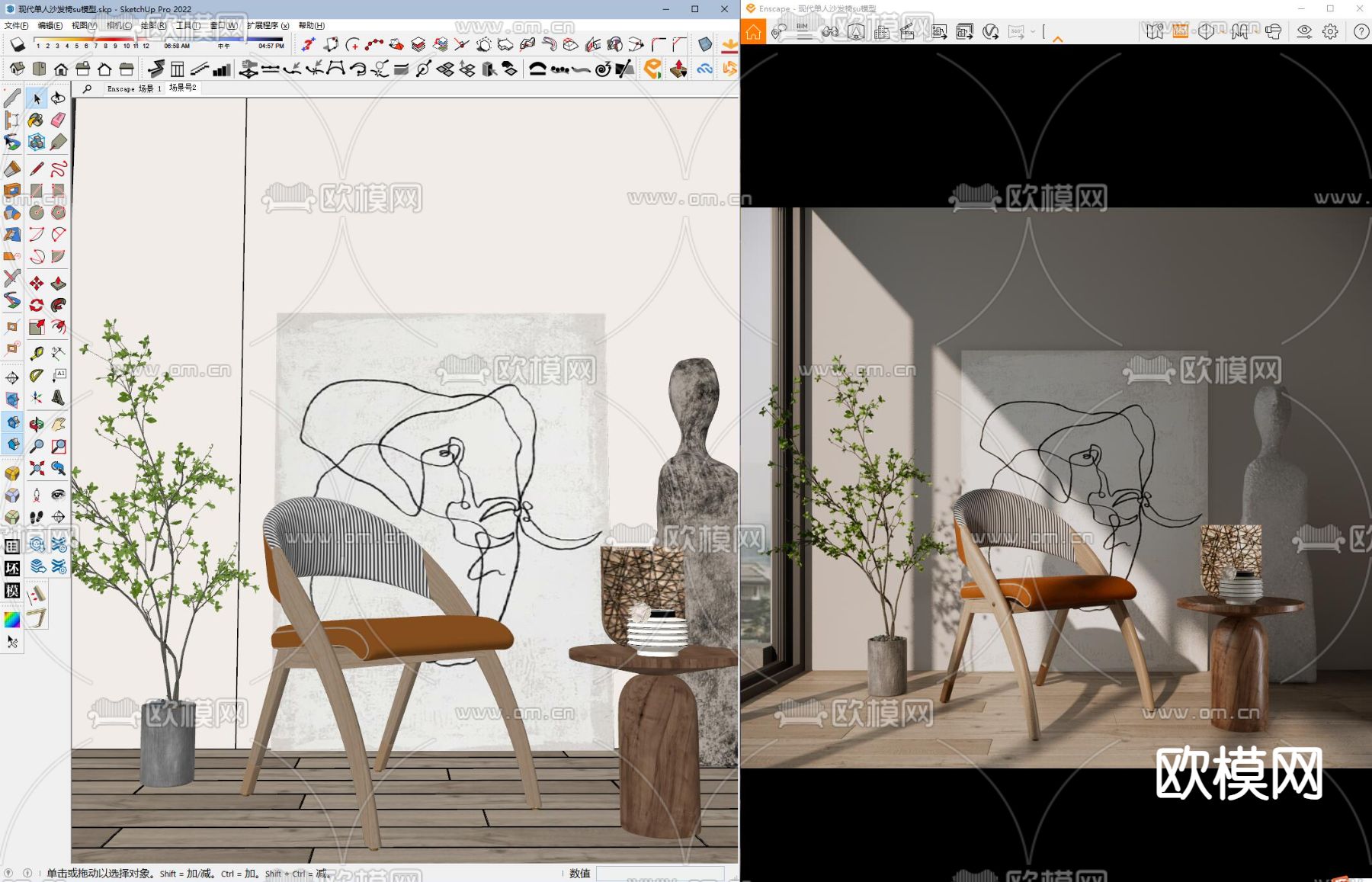Switch to Iso view house icon
The height and width of the screenshot is (882, 1372).
(17, 69)
